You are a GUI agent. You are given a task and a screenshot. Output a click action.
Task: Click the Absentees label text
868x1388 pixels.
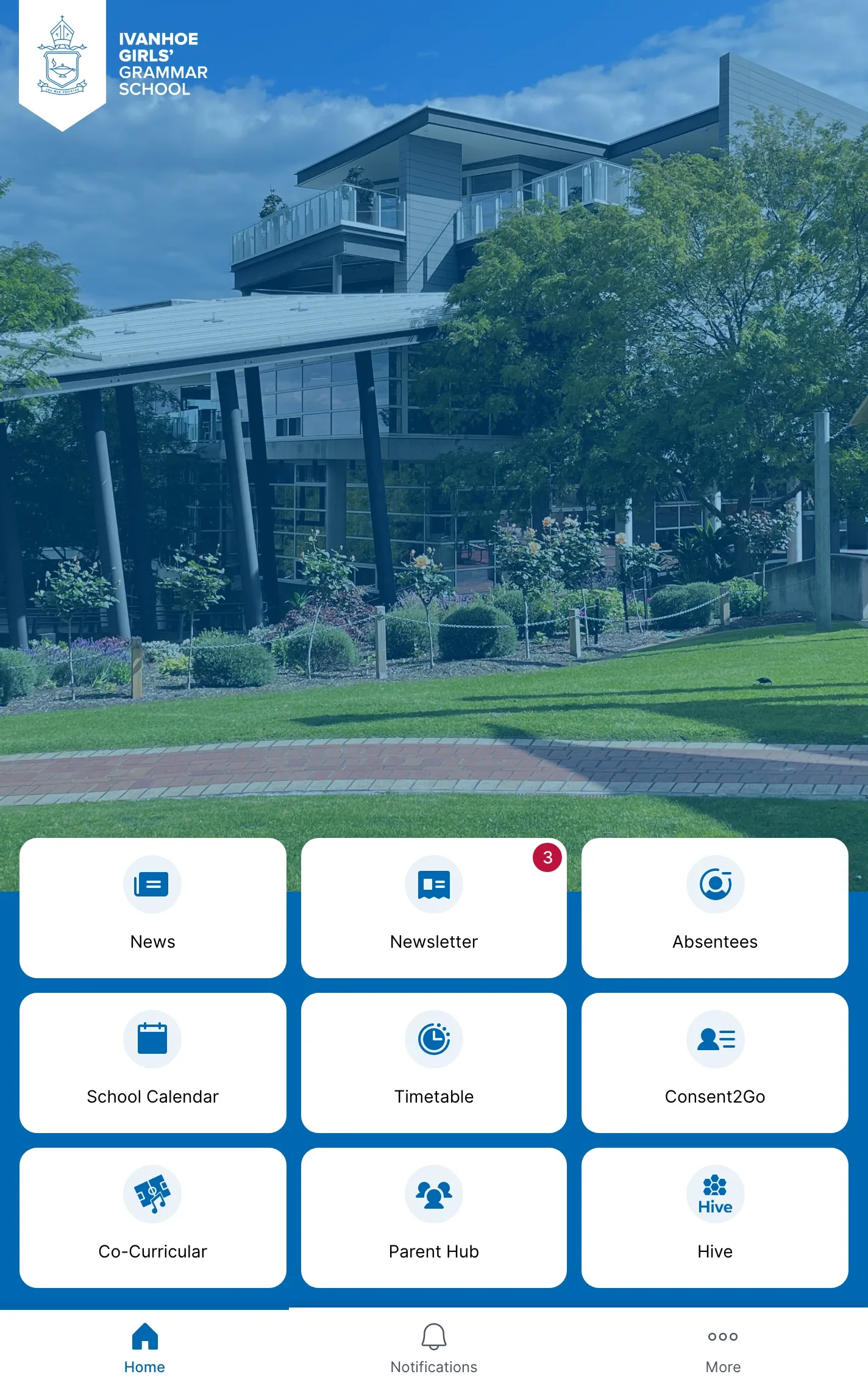click(x=715, y=942)
